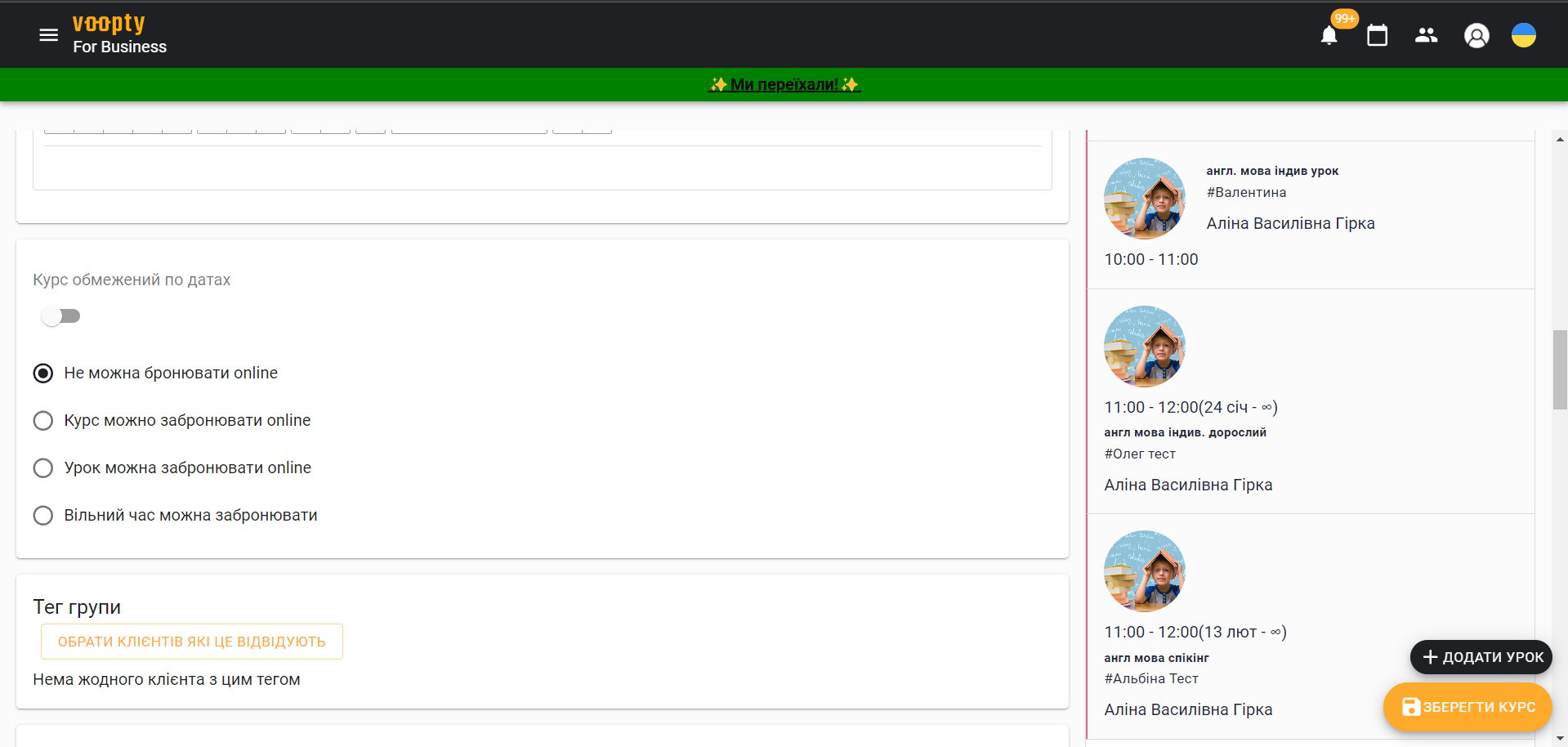
Task: Open the Ми переїхали banner link
Action: [784, 84]
